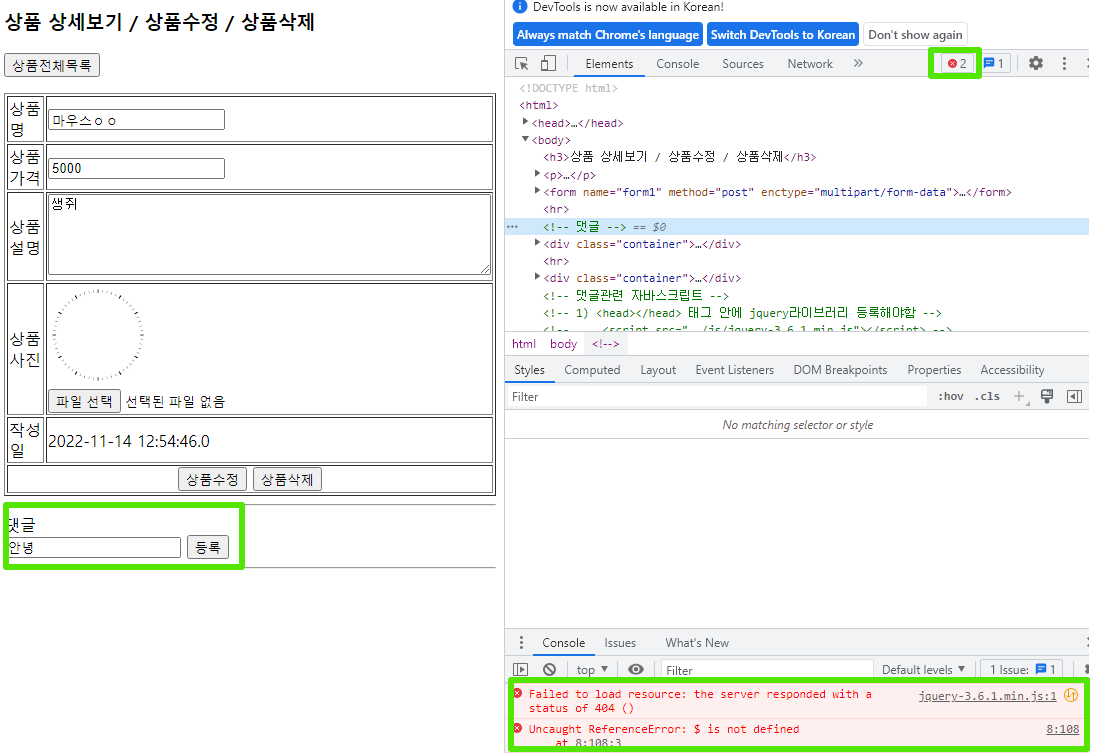Screen dimensions: 1095x755
Task: Open What's New drawer tab
Action: click(x=697, y=643)
